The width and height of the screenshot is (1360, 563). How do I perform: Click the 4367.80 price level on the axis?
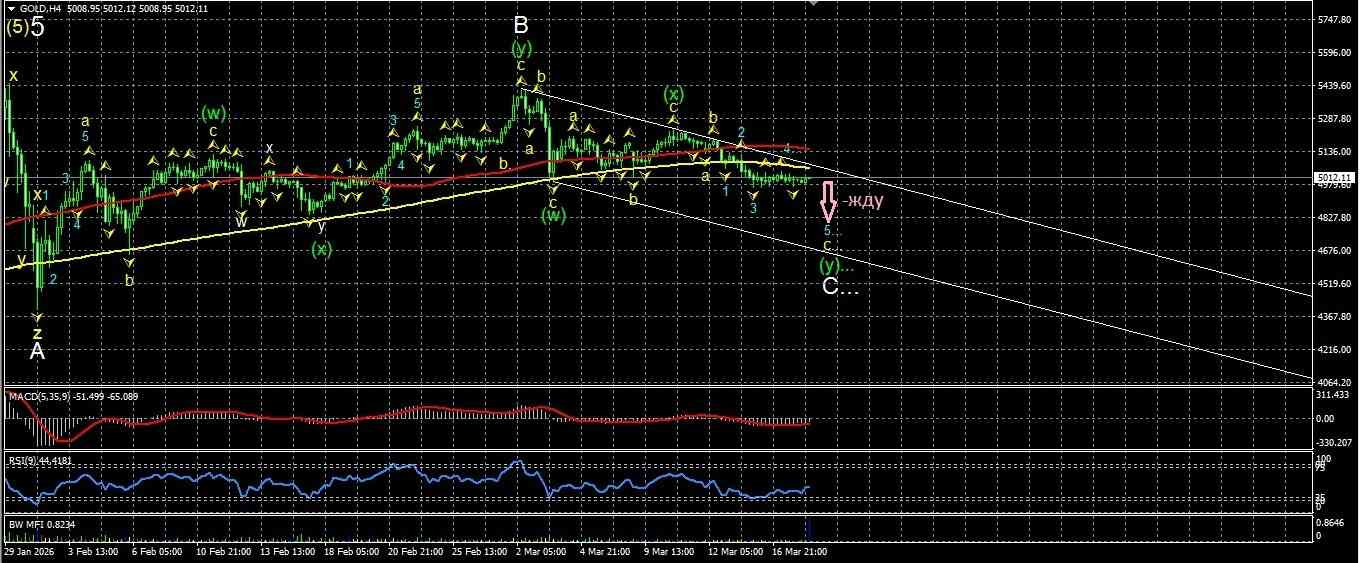(1337, 317)
